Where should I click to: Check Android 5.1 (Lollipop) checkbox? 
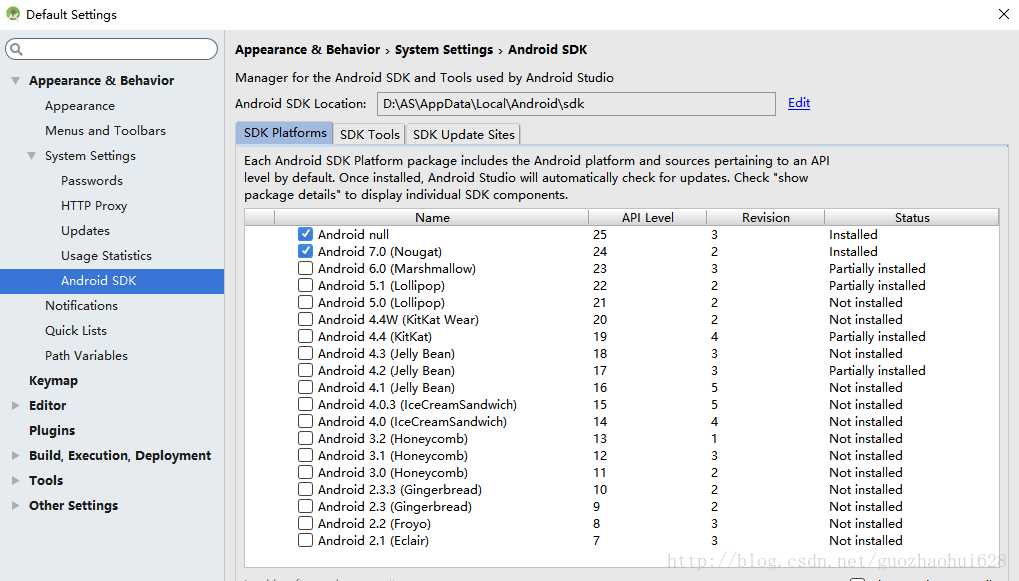(305, 285)
